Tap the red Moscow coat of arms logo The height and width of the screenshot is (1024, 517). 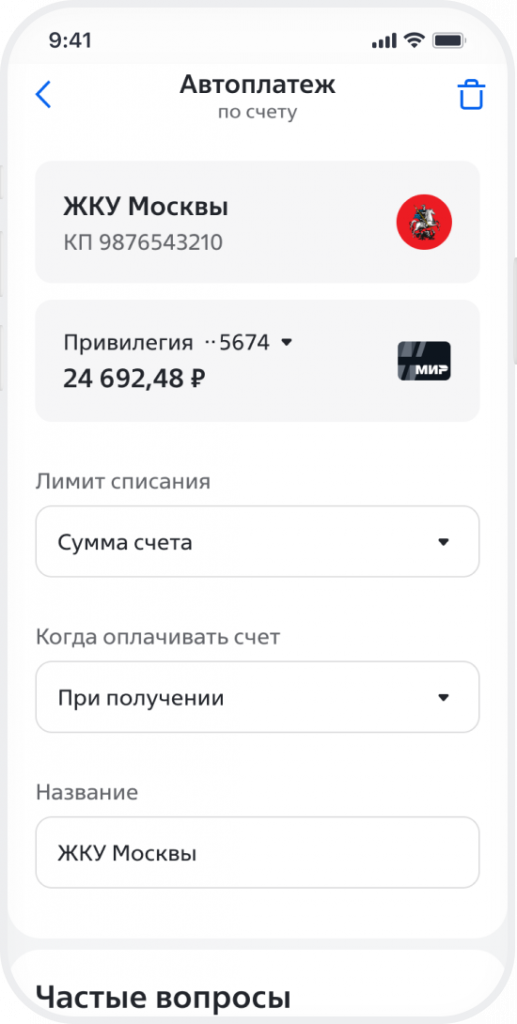pyautogui.click(x=424, y=222)
